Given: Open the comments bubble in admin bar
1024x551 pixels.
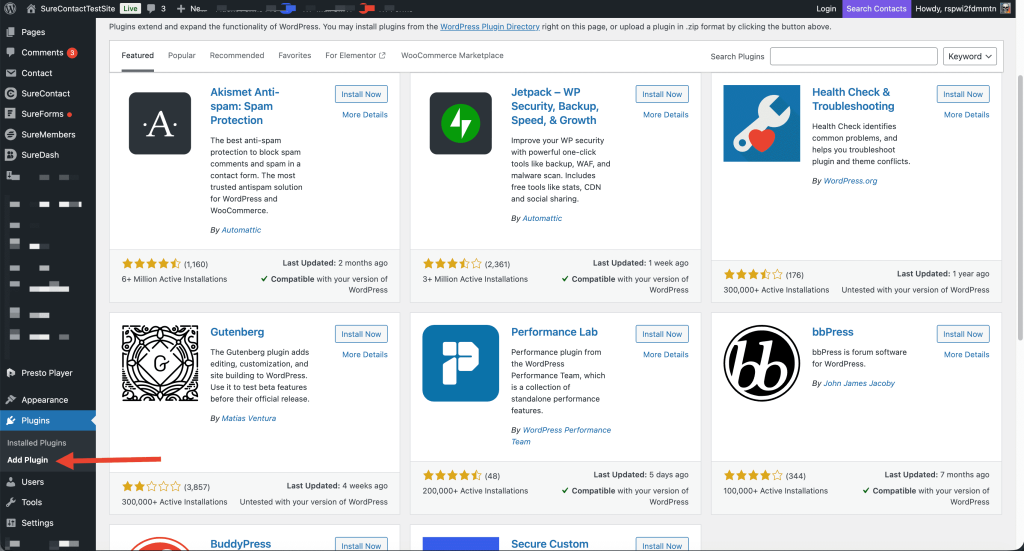Looking at the screenshot, I should tap(156, 8).
